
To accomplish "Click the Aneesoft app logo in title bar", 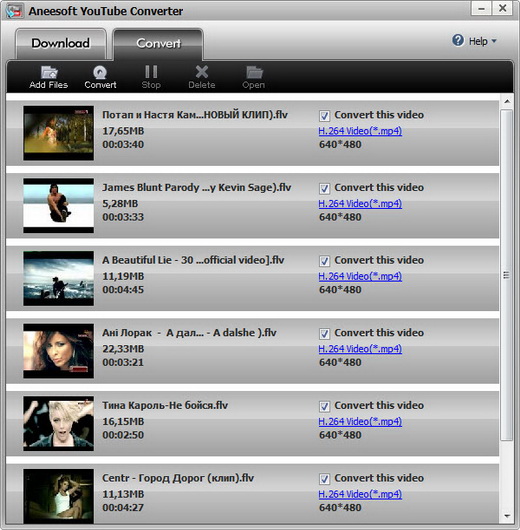I will (x=15, y=10).
